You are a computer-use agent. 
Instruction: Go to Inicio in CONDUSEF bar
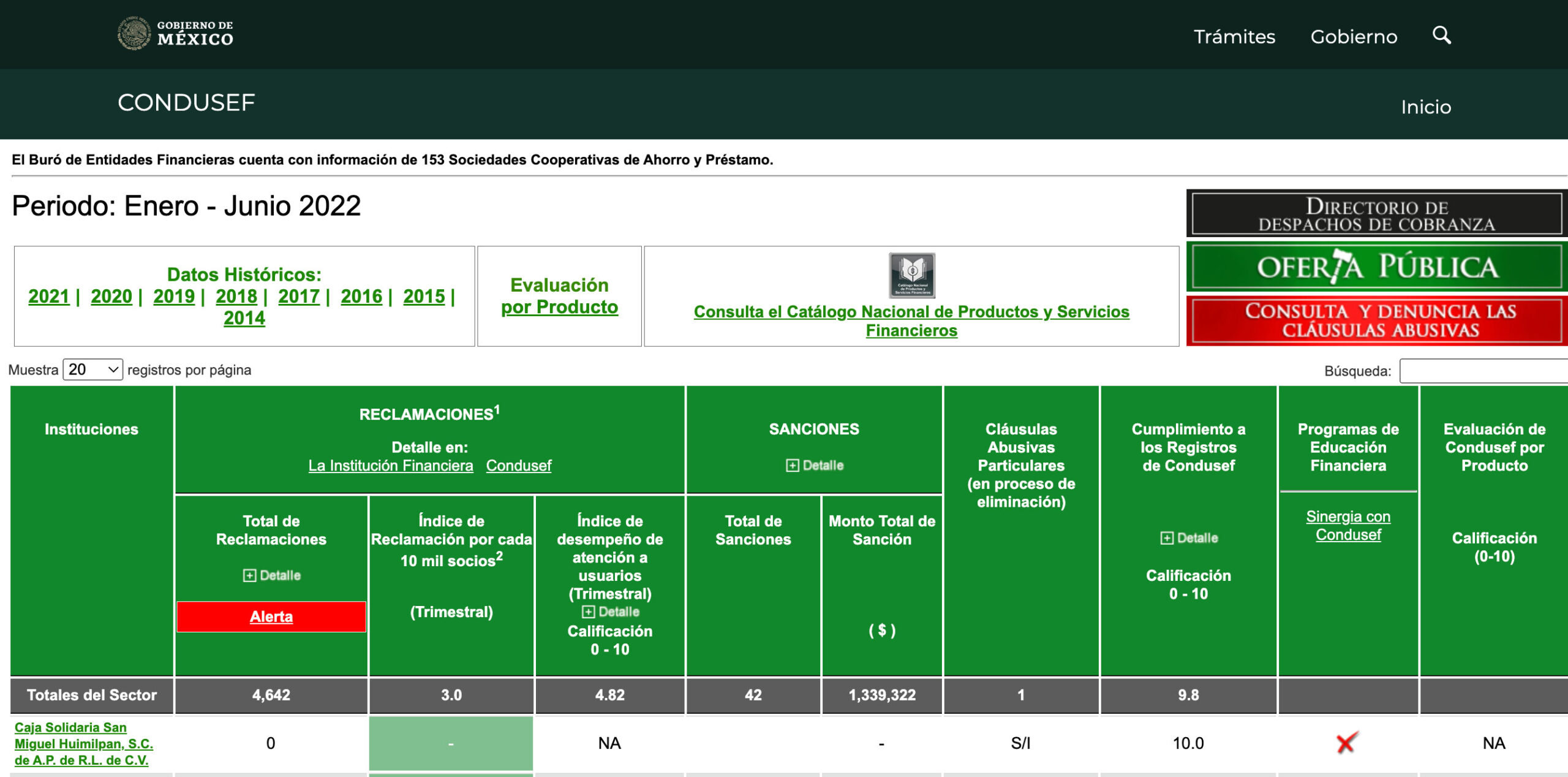pos(1425,107)
